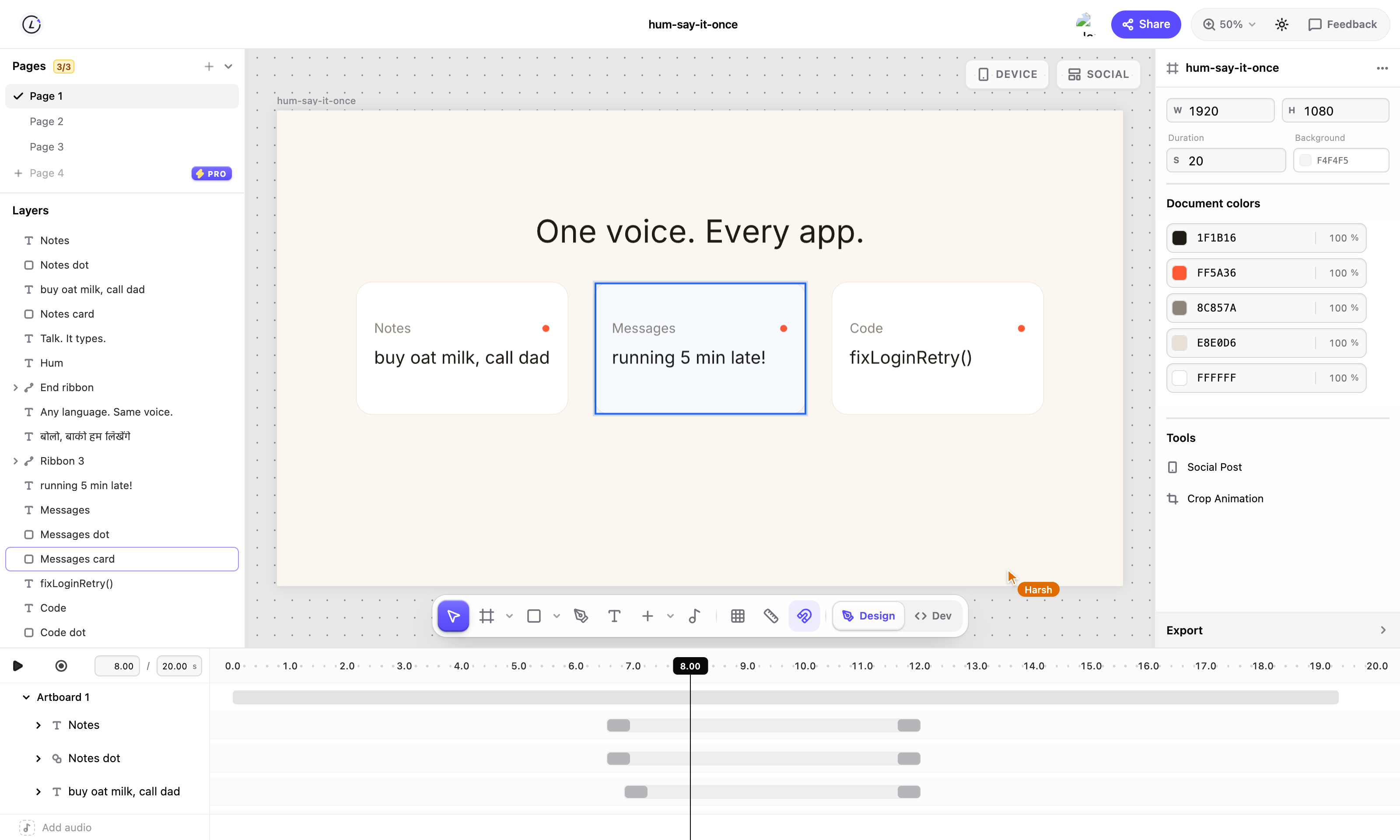Toggle light/dark theme sun icon
Image resolution: width=1400 pixels, height=840 pixels.
pos(1282,24)
